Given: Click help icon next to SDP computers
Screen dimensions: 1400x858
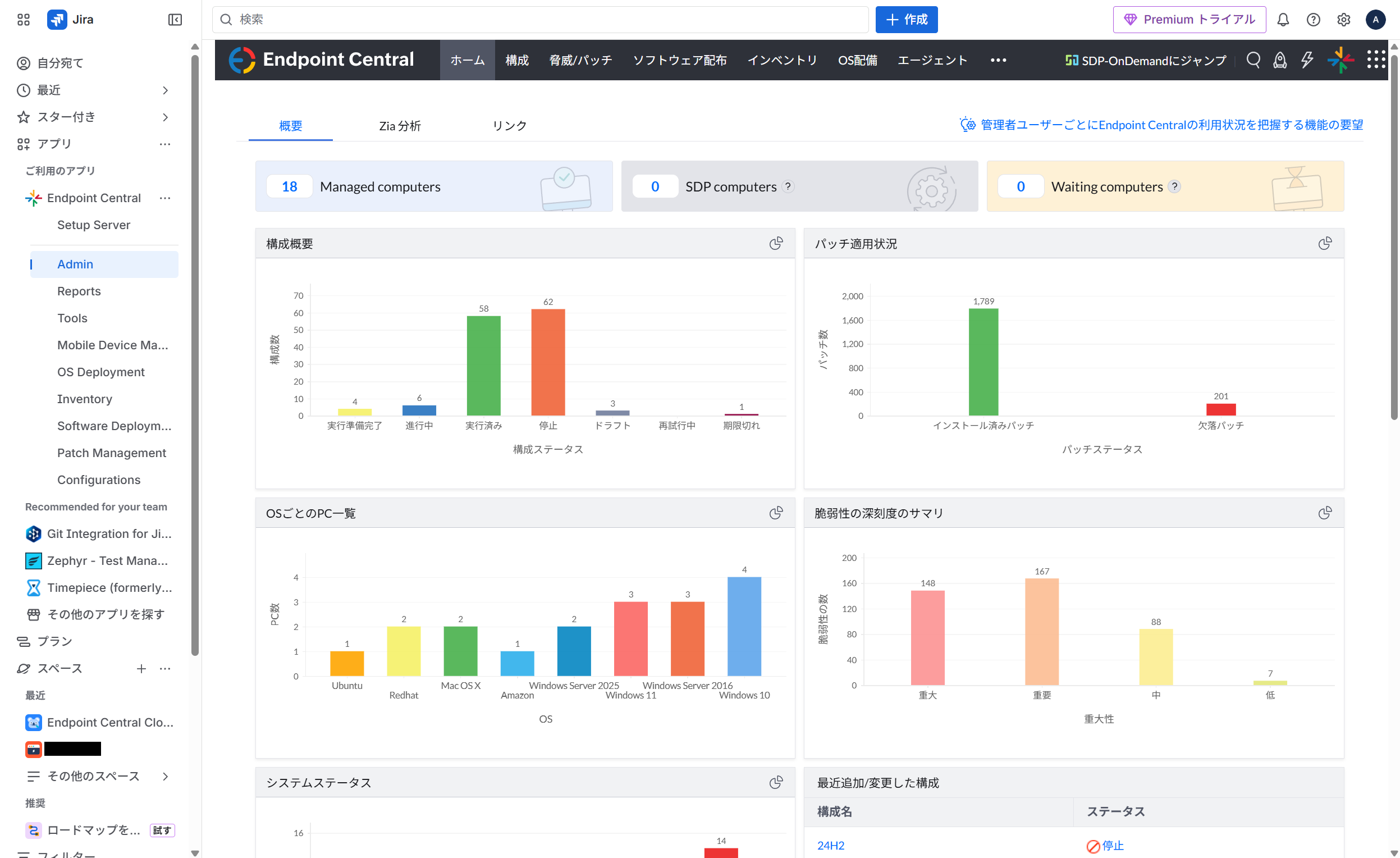Looking at the screenshot, I should tap(788, 186).
